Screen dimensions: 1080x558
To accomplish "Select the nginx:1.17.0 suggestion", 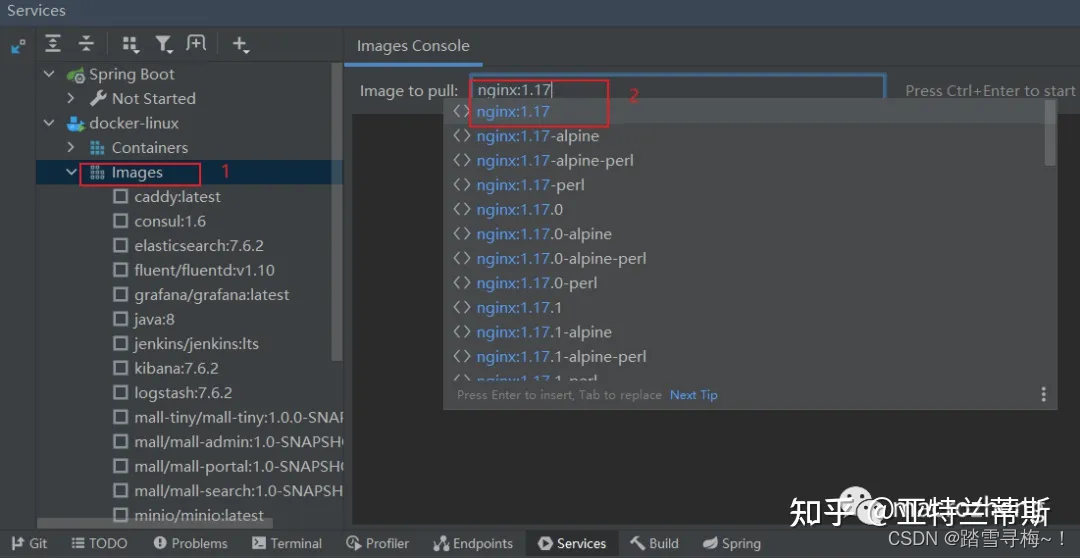I will click(745, 209).
